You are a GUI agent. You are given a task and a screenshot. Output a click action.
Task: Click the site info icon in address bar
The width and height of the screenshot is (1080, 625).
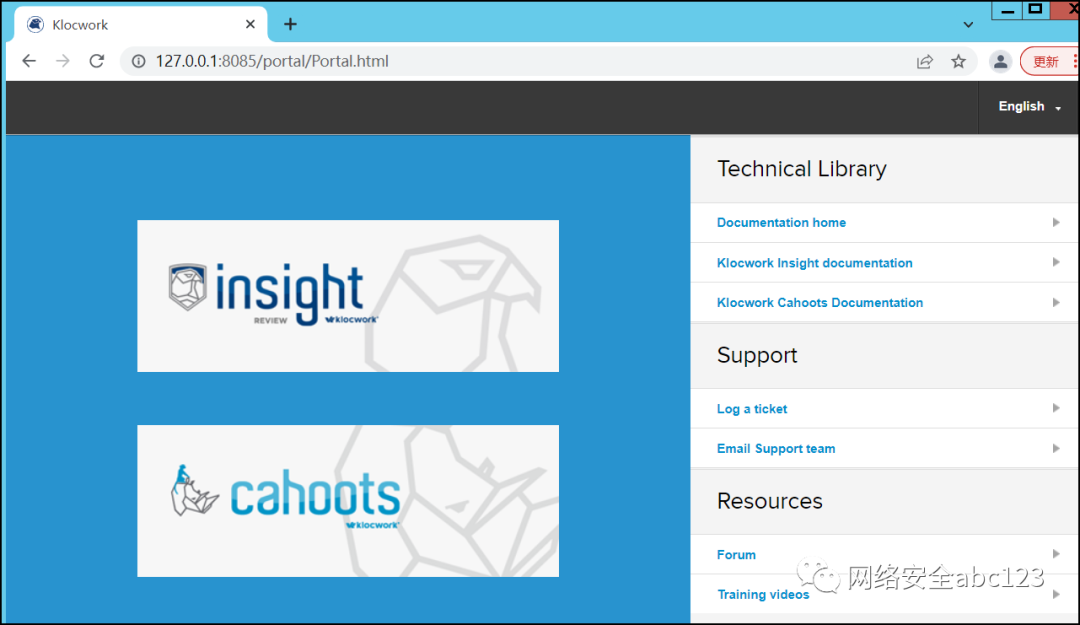tap(138, 61)
